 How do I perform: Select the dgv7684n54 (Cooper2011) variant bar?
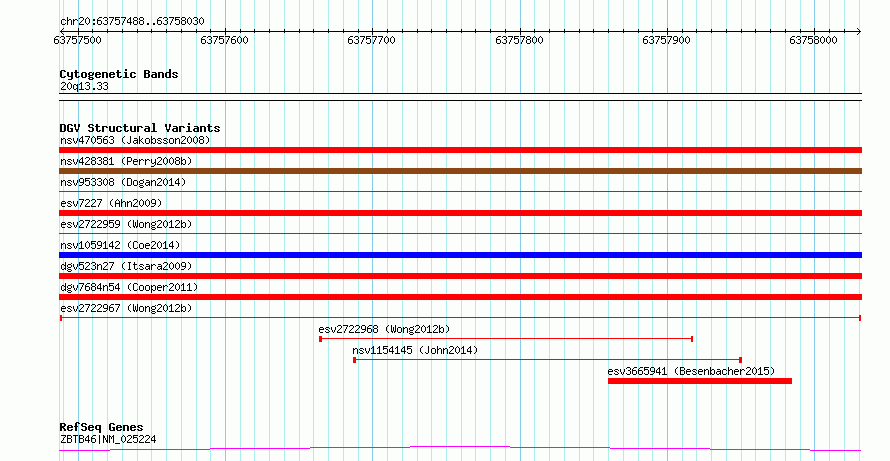[460, 297]
